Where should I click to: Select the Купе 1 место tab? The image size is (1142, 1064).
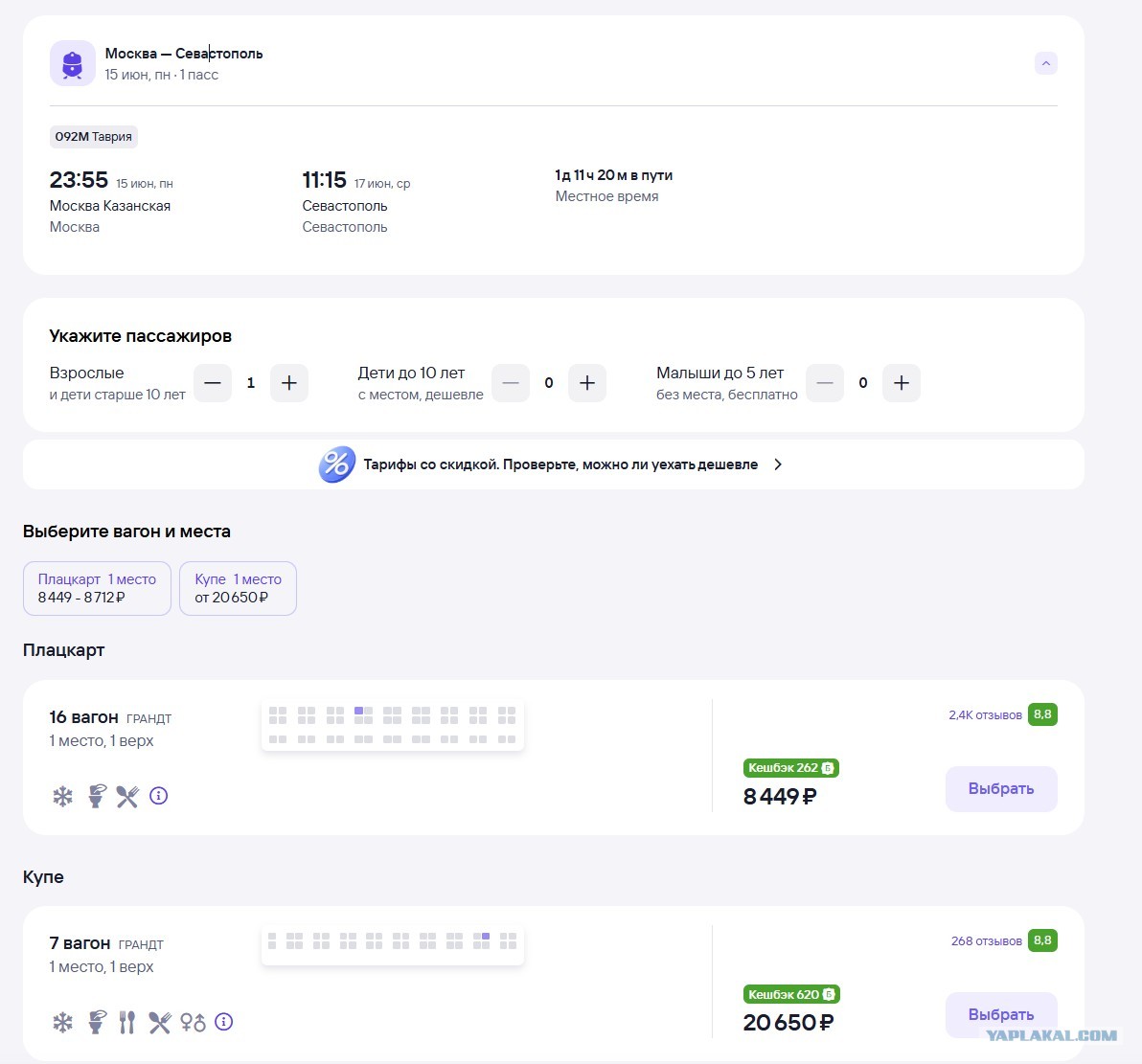click(239, 588)
